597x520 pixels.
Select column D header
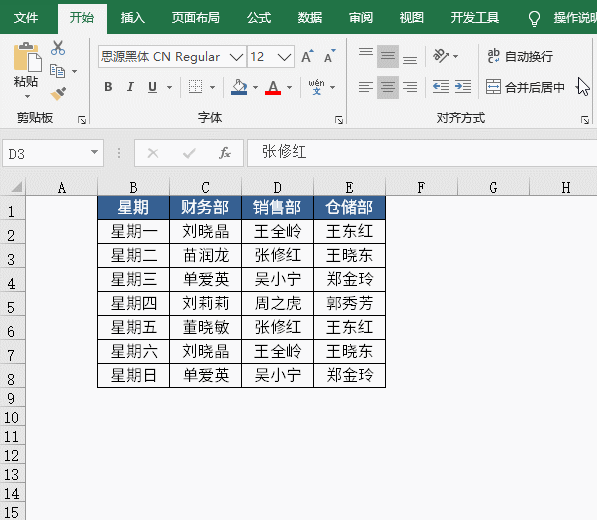pos(278,187)
